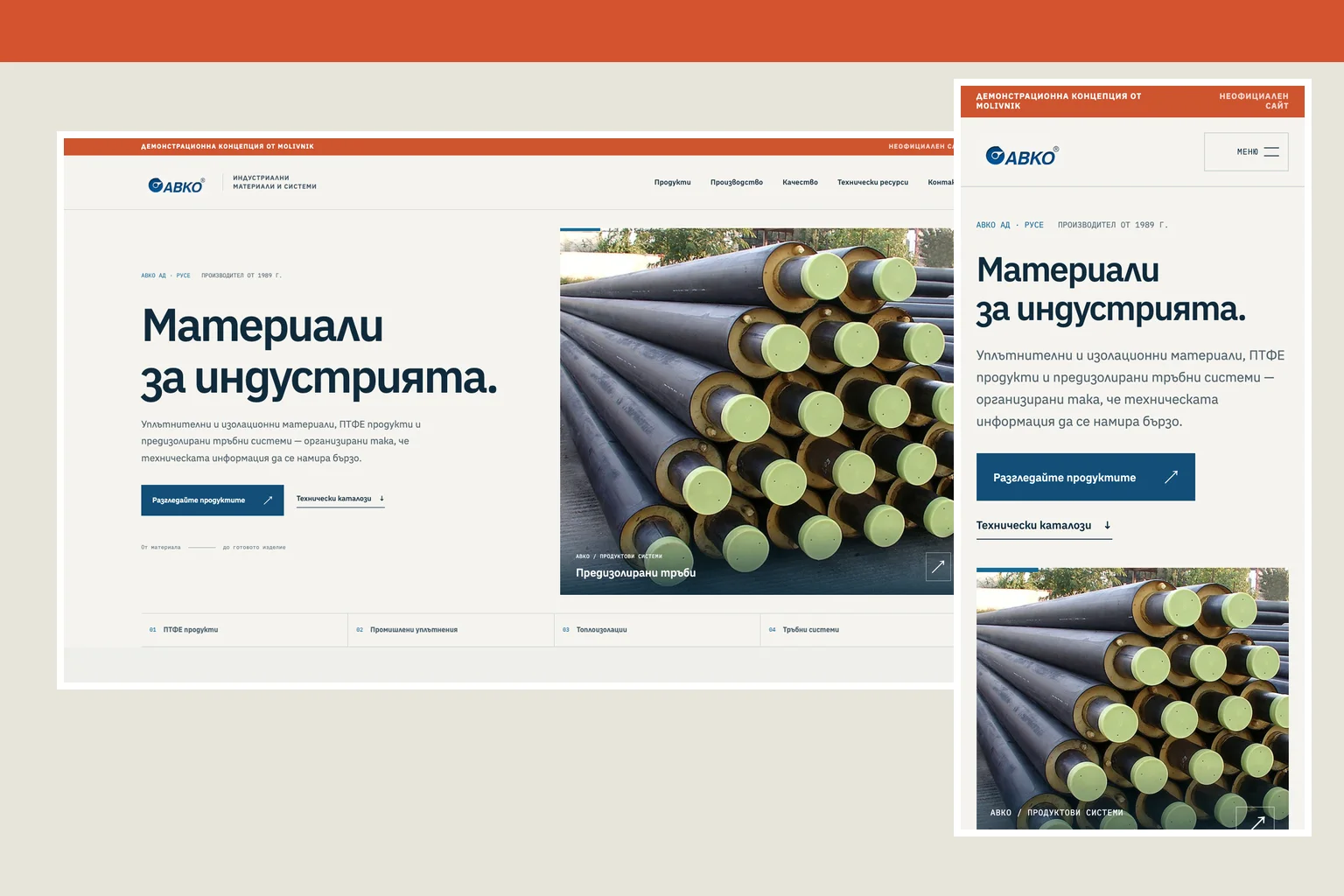This screenshot has width=1344, height=896.
Task: Select the 01 ПТФЕ продукти tab
Action: (244, 630)
